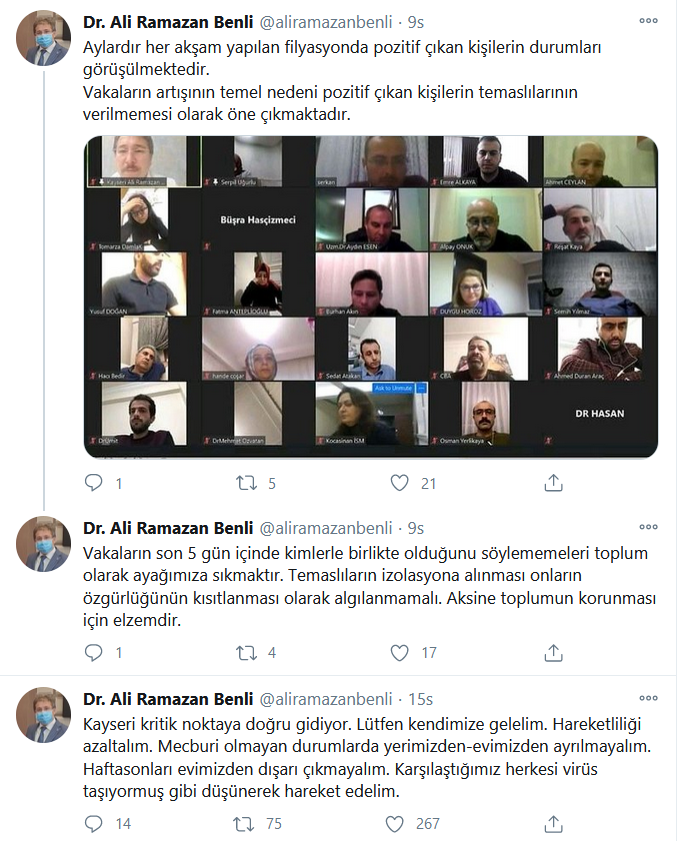Open the 14 replies on the Kayseri tweet
The image size is (678, 841).
(94, 823)
